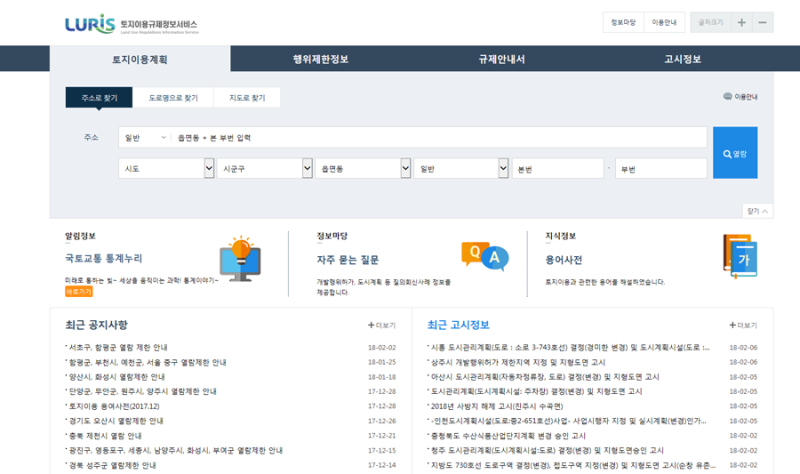
Task: Open notice 토지이용 용어사전(2017.12)
Action: (113, 406)
